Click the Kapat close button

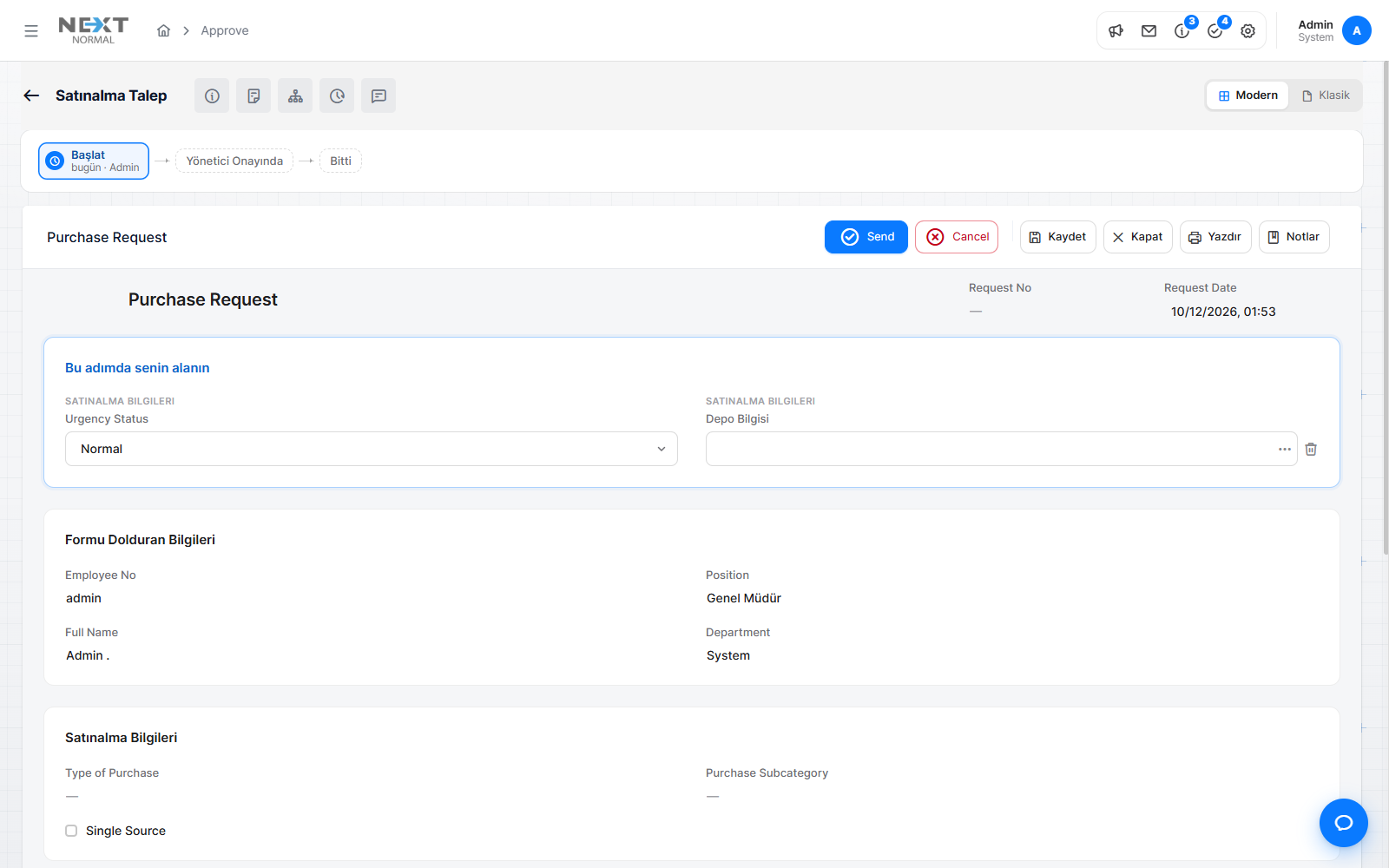1138,237
